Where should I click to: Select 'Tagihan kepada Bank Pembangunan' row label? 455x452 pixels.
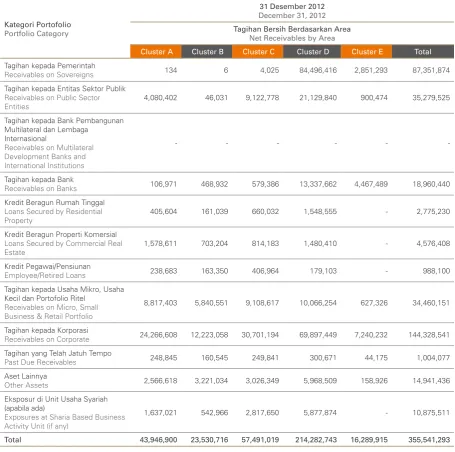(64, 120)
